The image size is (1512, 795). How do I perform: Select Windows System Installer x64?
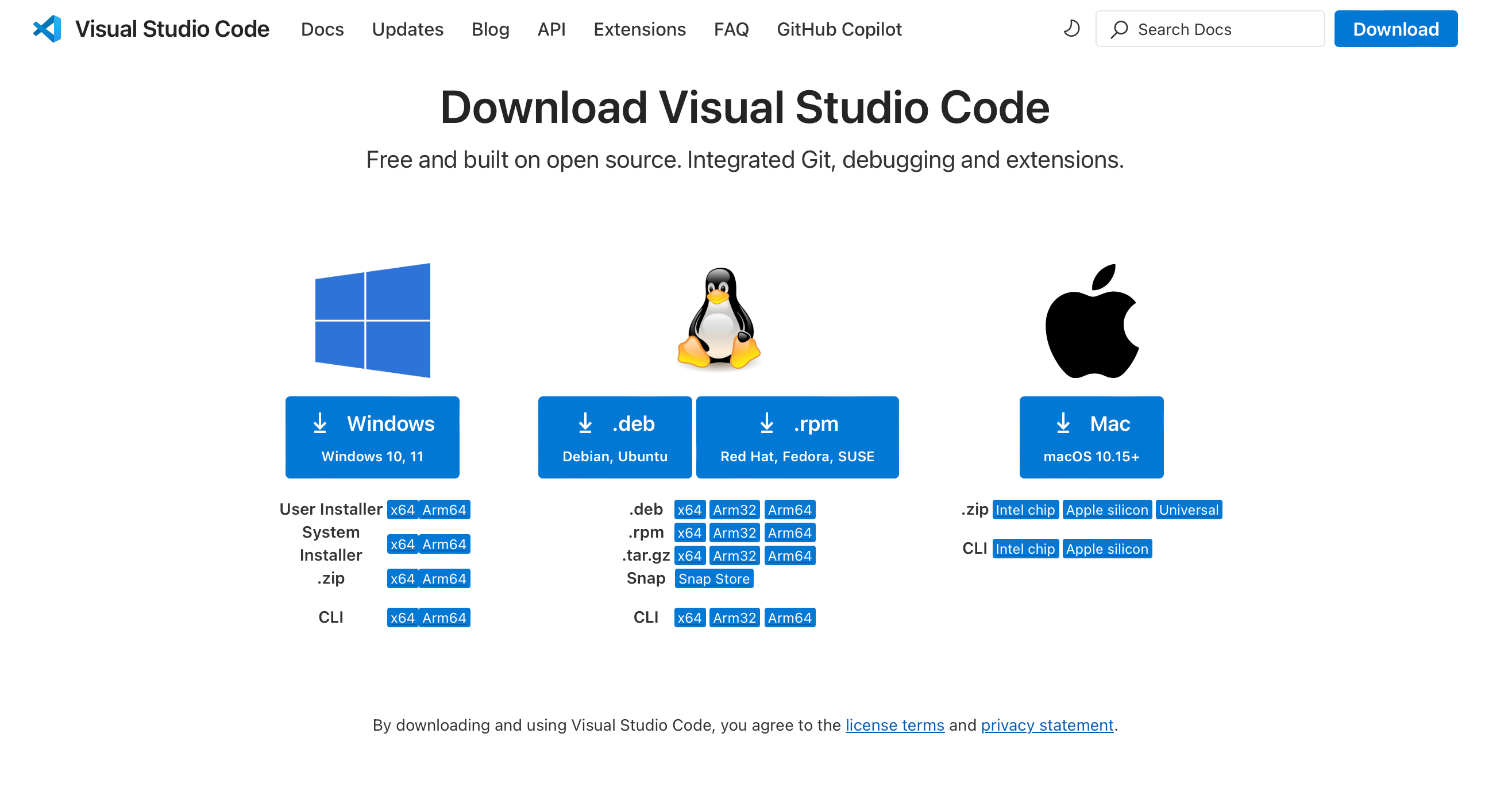[403, 545]
